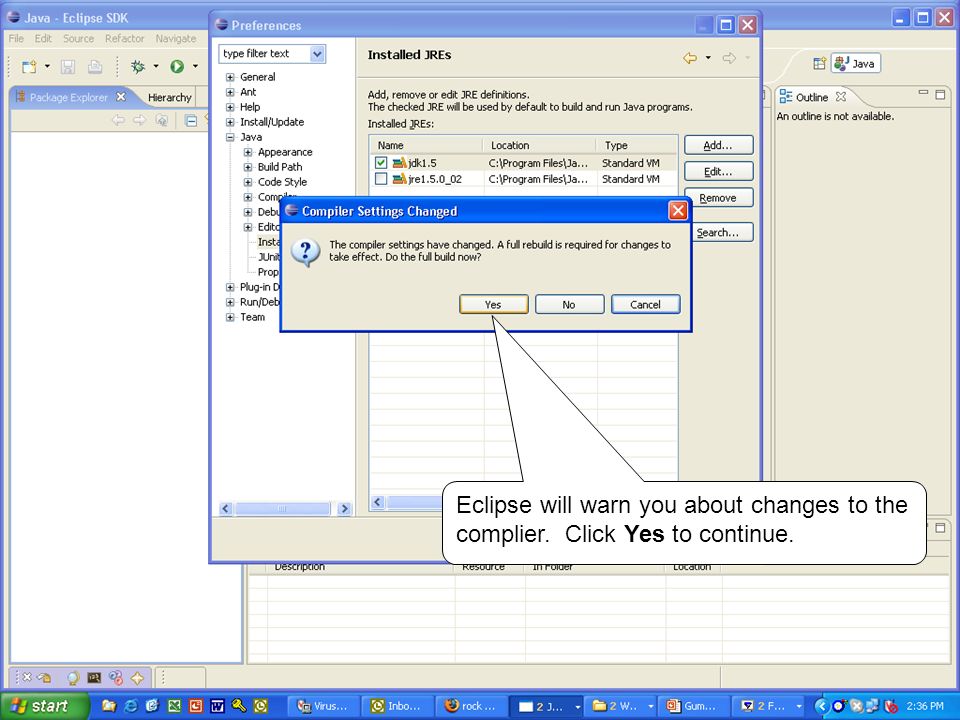Close the Outline view tab
The image size is (960, 720).
(x=841, y=97)
